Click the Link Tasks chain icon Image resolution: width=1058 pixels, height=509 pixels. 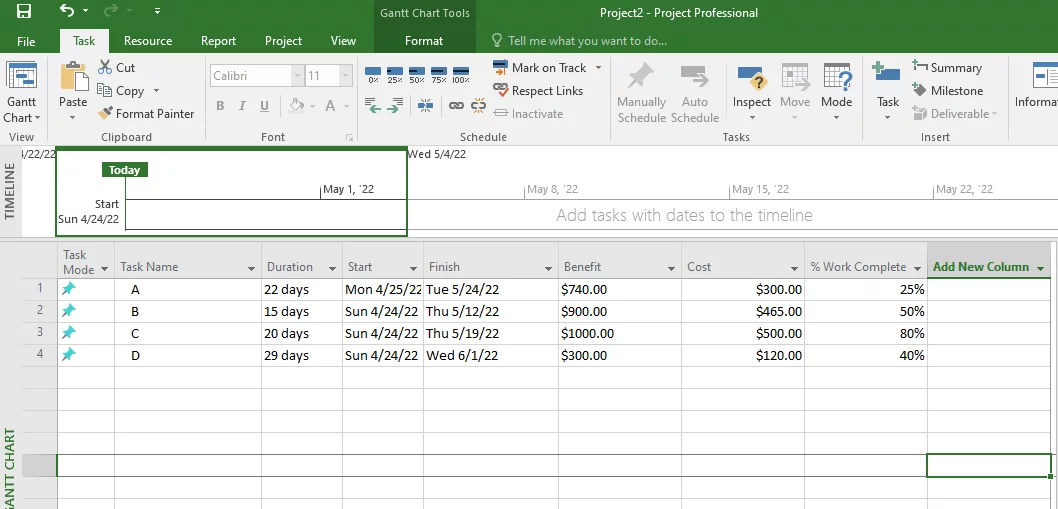click(456, 105)
